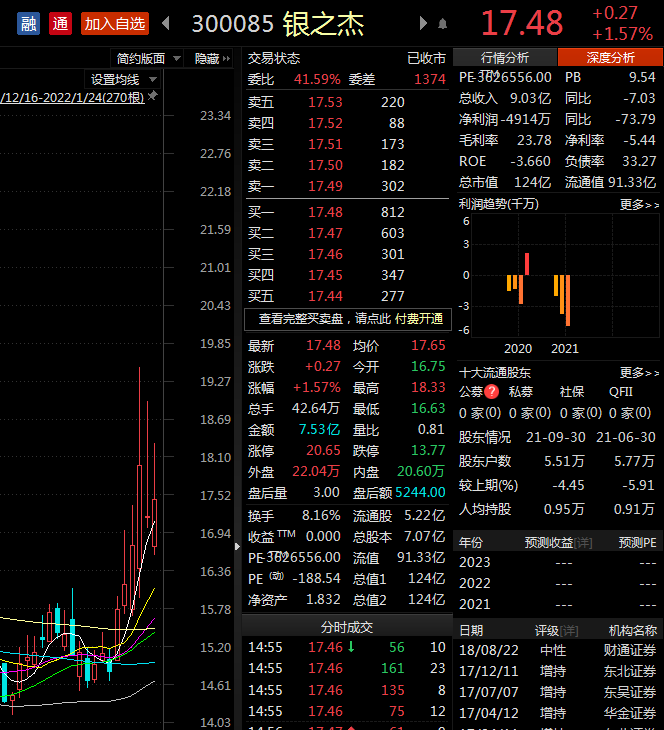Click the 卖三 price 17.51
Image resolution: width=664 pixels, height=730 pixels.
coord(325,144)
